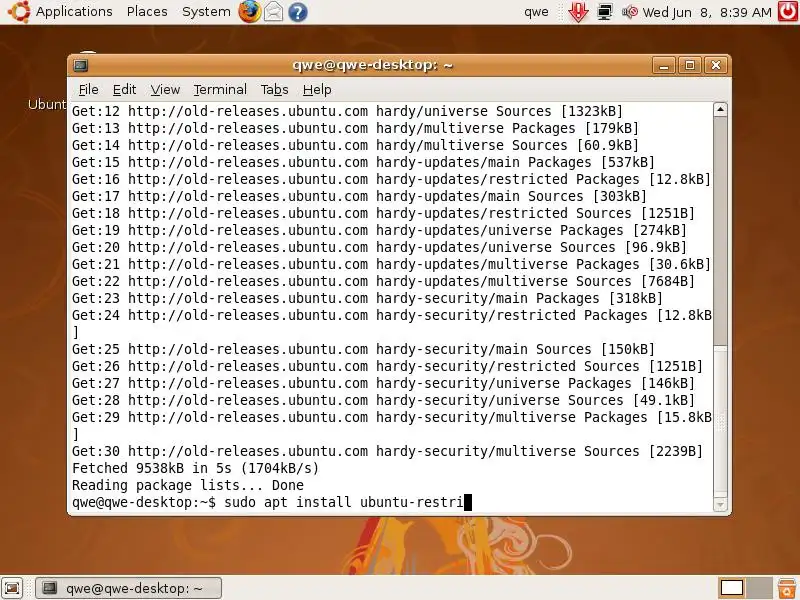Image resolution: width=800 pixels, height=600 pixels.
Task: Click the scrollbar down arrow in terminal
Action: 720,504
